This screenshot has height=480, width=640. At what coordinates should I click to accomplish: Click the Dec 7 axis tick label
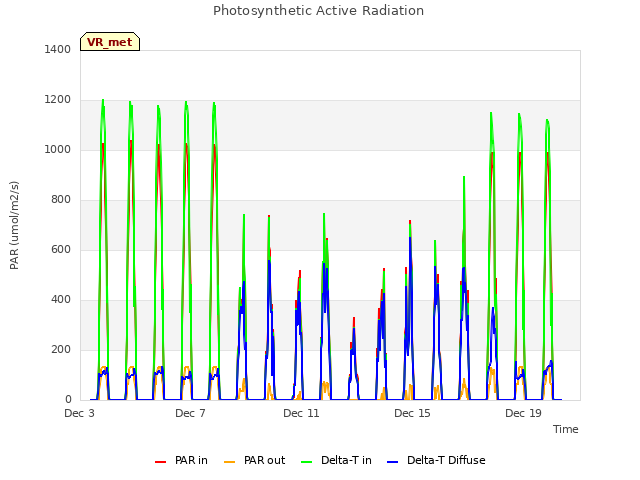(190, 413)
